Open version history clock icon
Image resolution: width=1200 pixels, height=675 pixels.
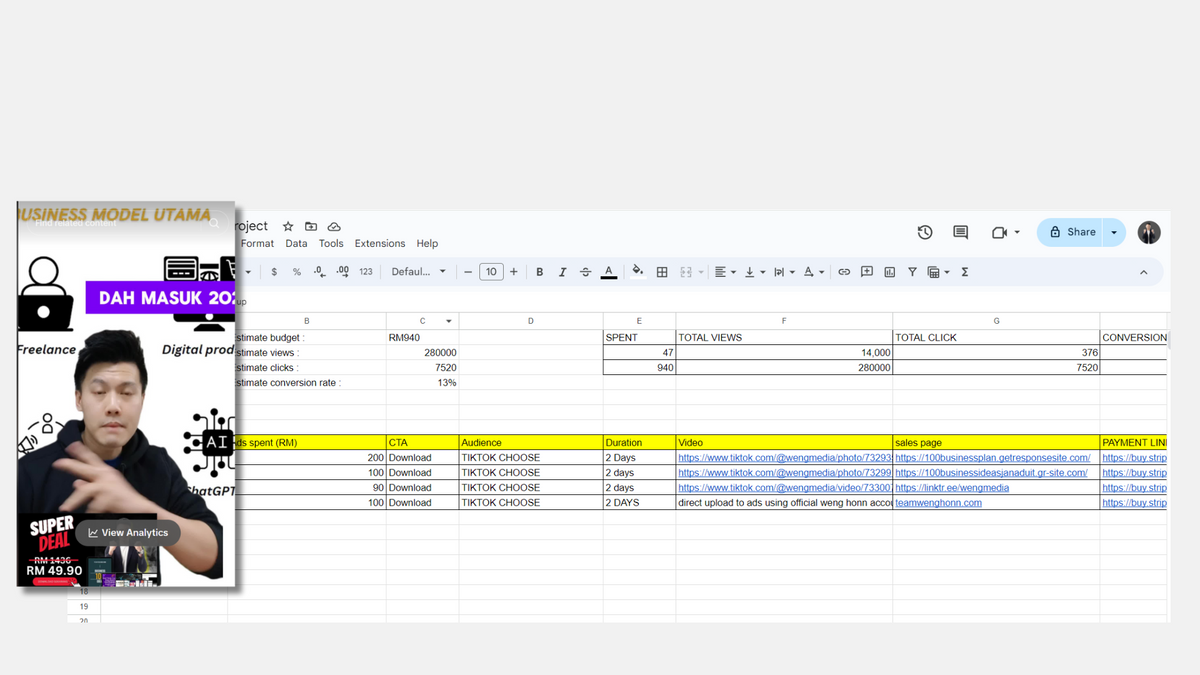[x=925, y=232]
